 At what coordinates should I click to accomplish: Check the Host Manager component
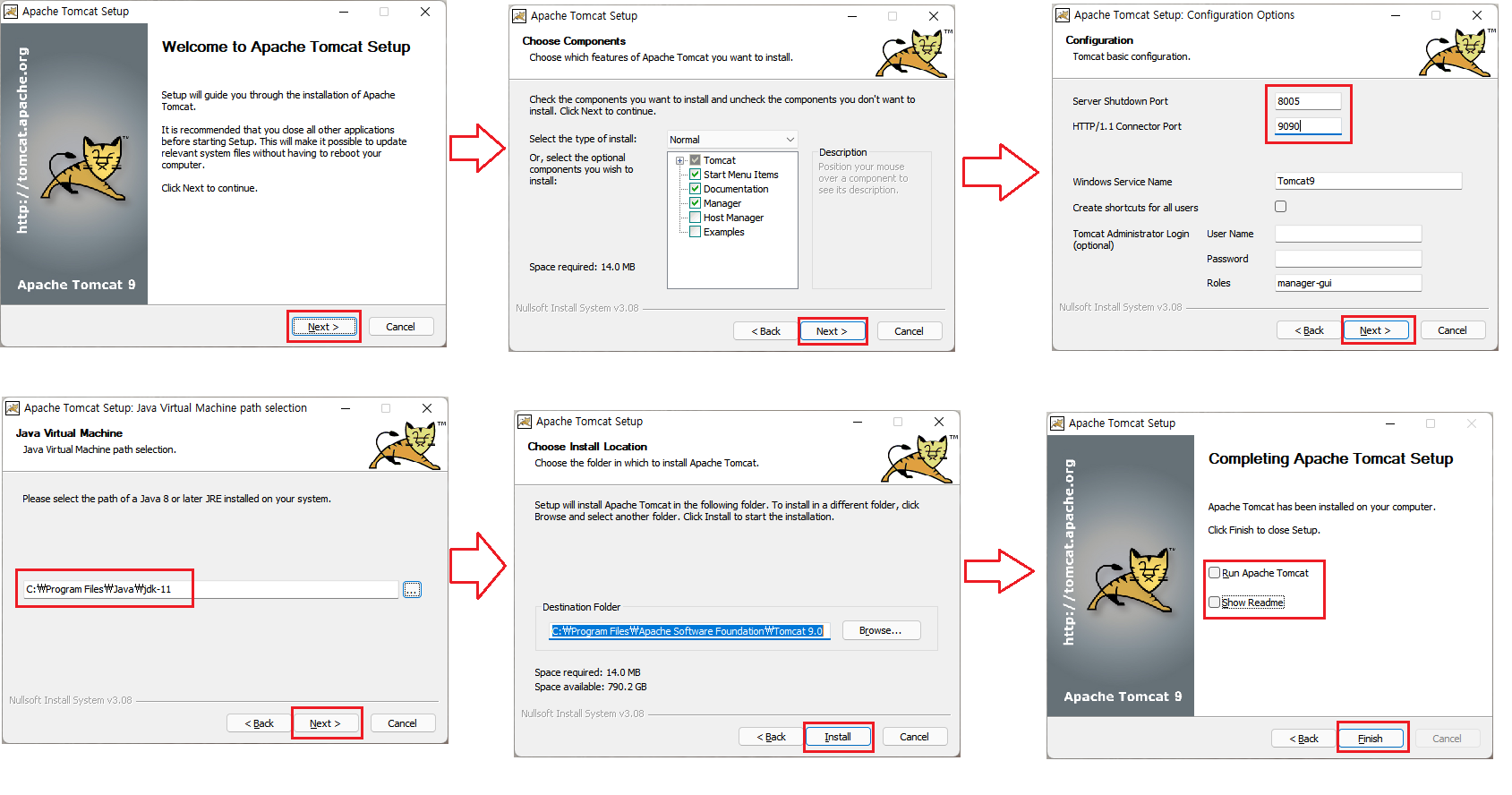695,218
